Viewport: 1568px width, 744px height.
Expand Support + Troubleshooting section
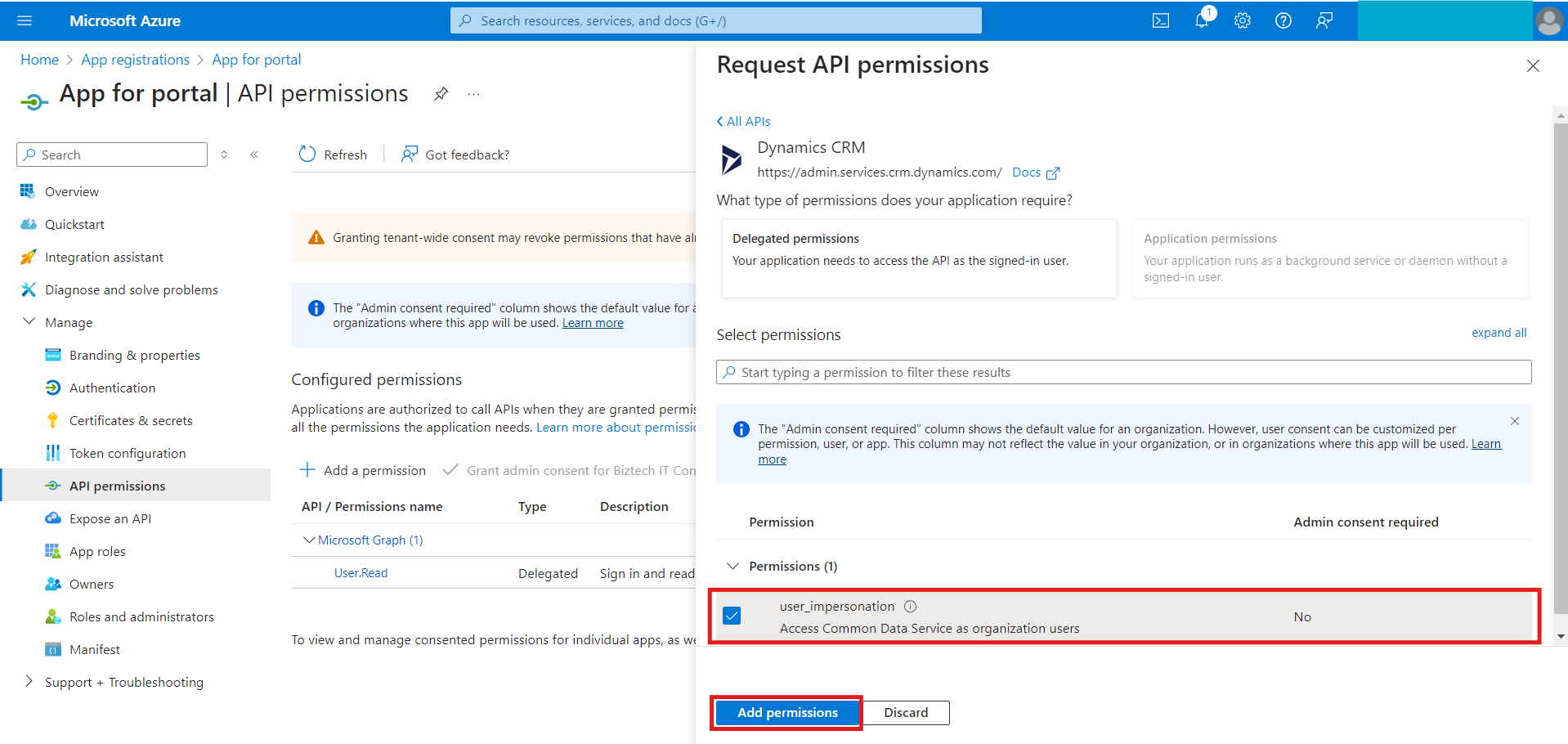click(29, 681)
